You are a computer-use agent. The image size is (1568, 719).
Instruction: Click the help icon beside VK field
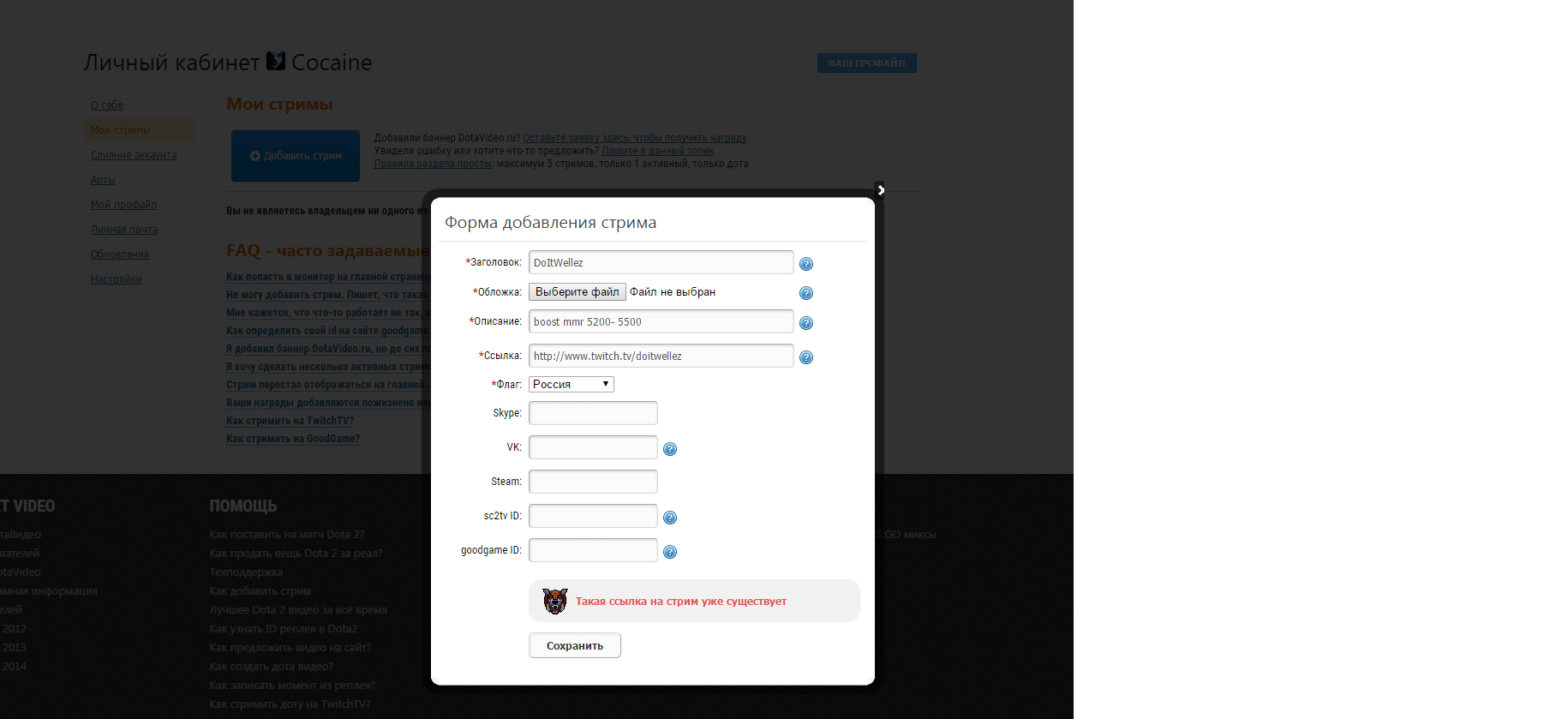point(670,449)
